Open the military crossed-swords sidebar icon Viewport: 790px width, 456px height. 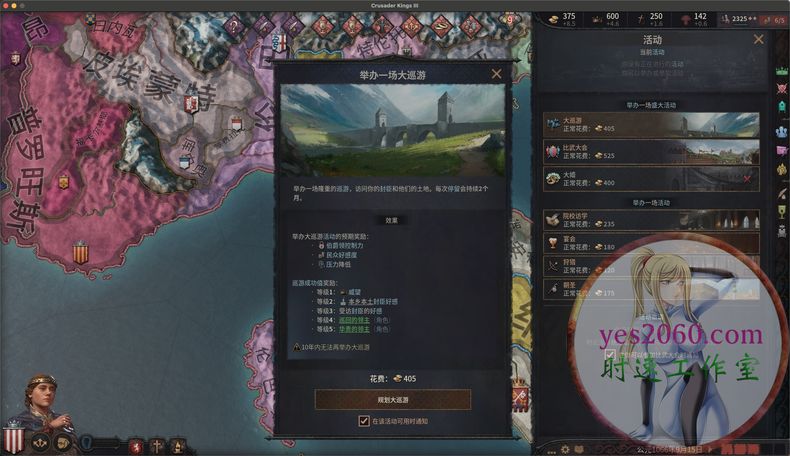pos(781,89)
